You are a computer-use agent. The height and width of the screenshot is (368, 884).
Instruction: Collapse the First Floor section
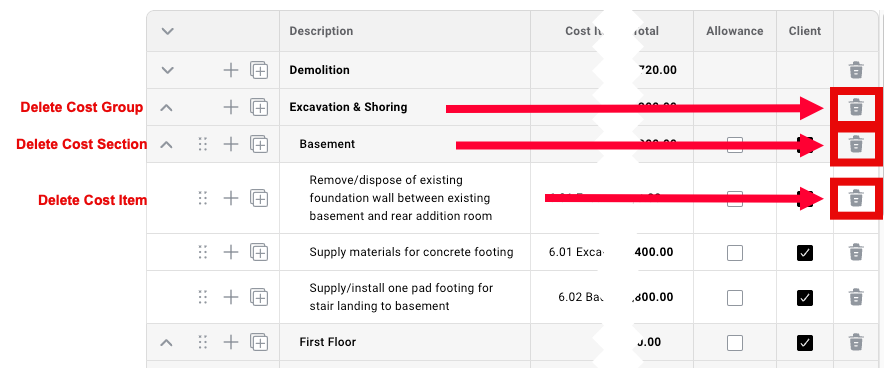coord(166,342)
